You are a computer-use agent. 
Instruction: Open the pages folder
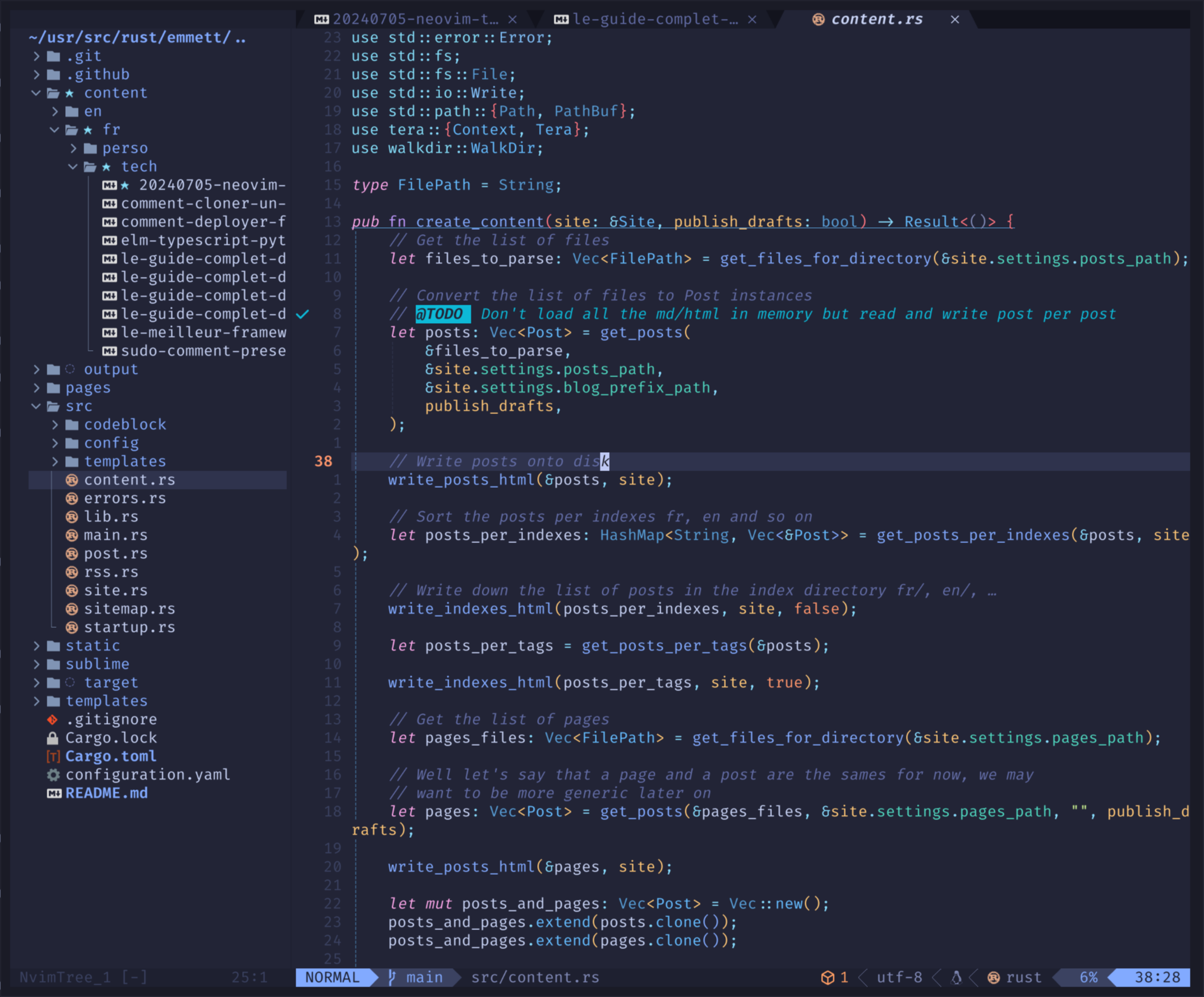(88, 388)
